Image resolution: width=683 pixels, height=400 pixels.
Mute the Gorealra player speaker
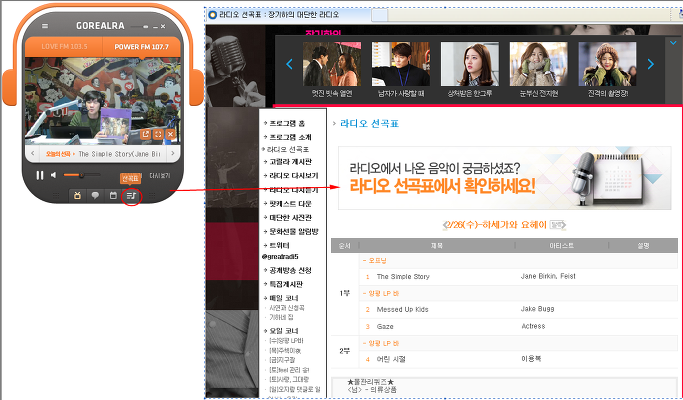pyautogui.click(x=54, y=175)
